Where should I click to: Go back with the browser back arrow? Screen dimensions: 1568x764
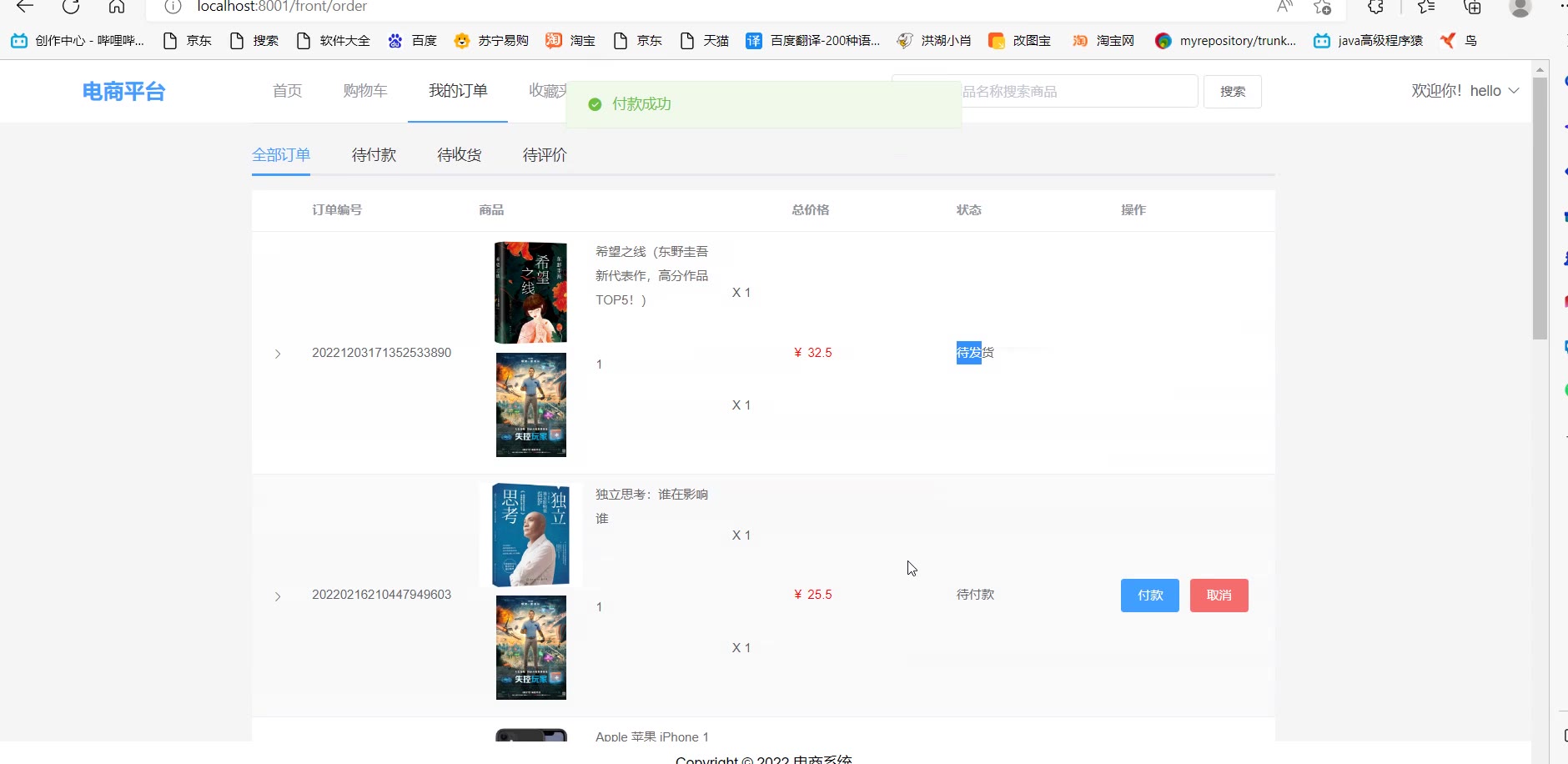click(25, 7)
